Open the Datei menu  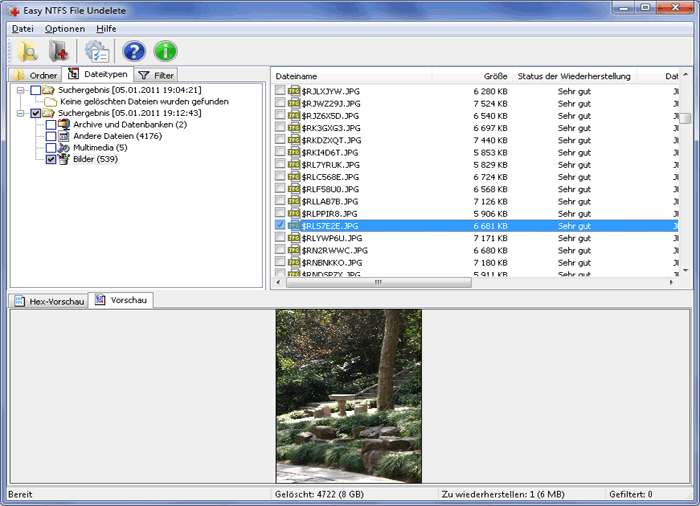23,29
